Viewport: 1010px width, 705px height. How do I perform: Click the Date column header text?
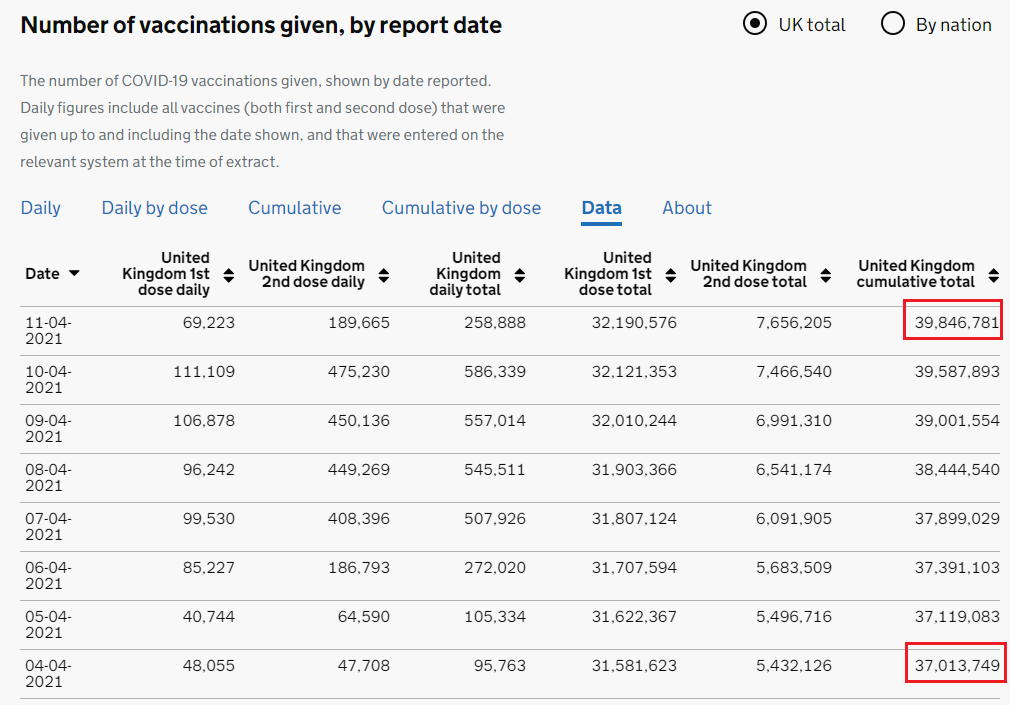42,274
